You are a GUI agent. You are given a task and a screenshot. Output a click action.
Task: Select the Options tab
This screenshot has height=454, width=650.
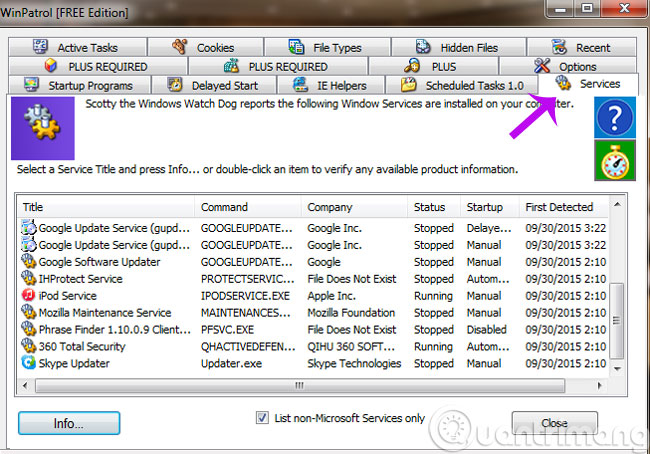pos(568,66)
